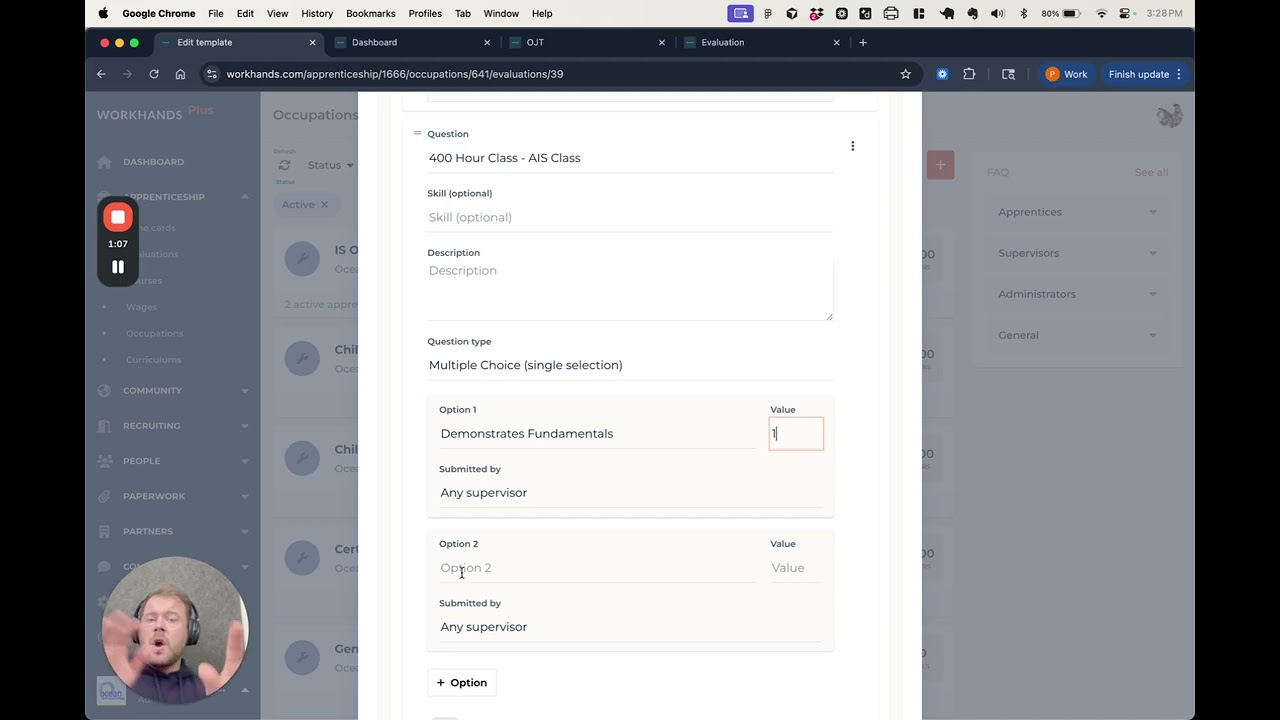Screen dimensions: 1280x720
Task: Open Option 1 Submitted by dropdown
Action: 630,493
